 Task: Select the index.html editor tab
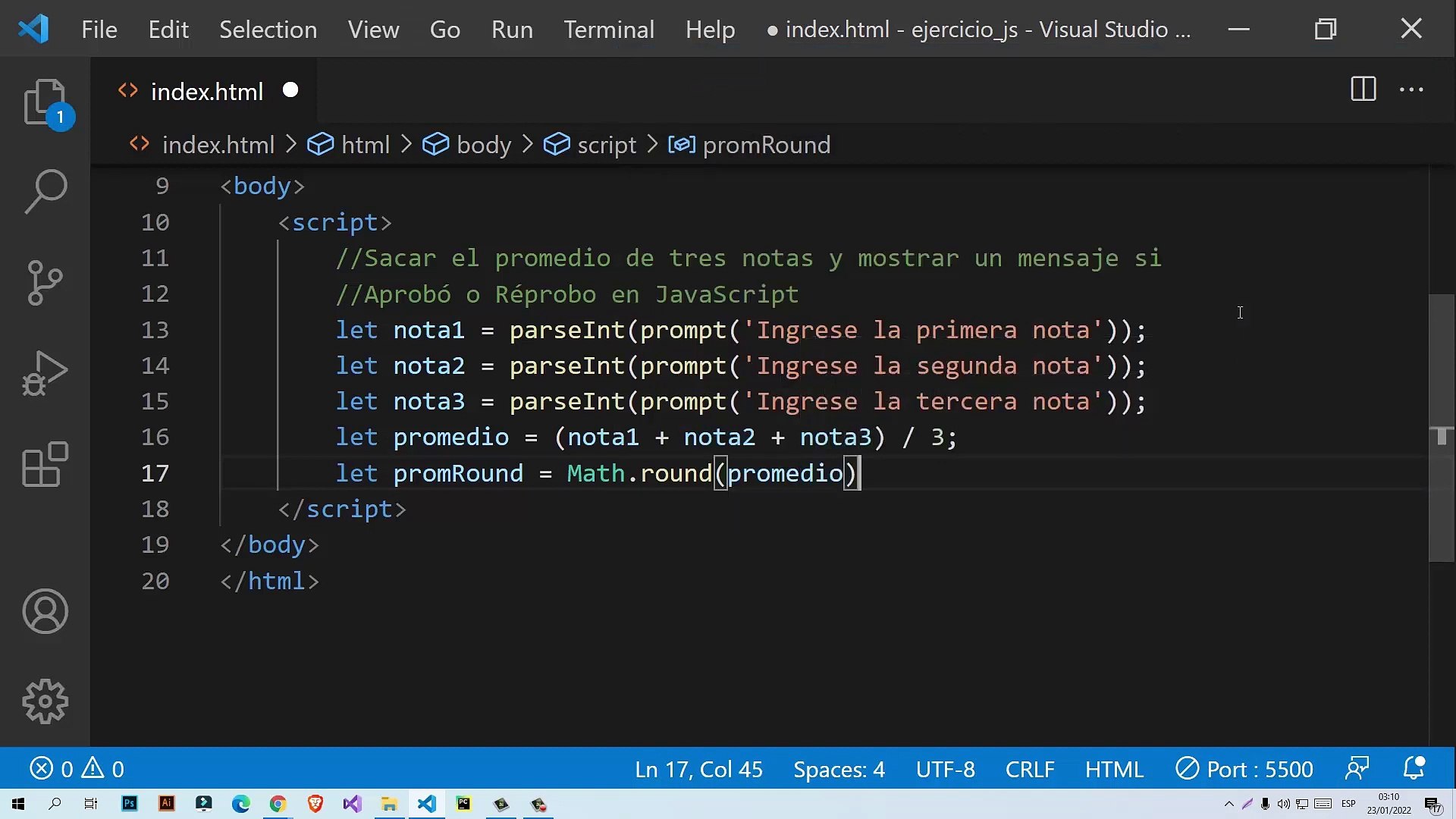point(206,92)
